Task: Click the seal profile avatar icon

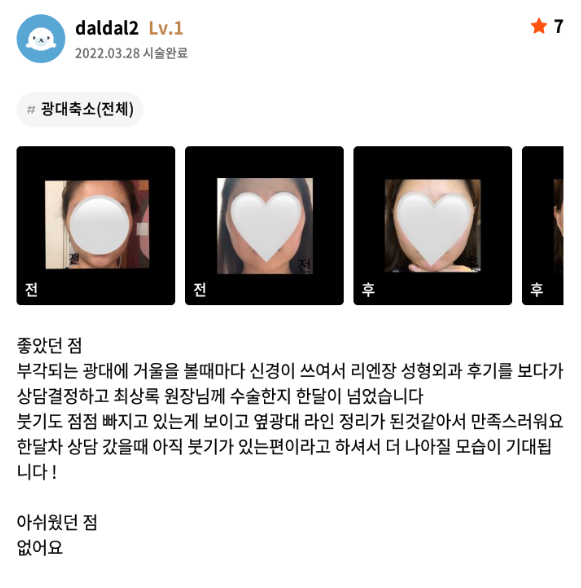Action: (x=41, y=39)
